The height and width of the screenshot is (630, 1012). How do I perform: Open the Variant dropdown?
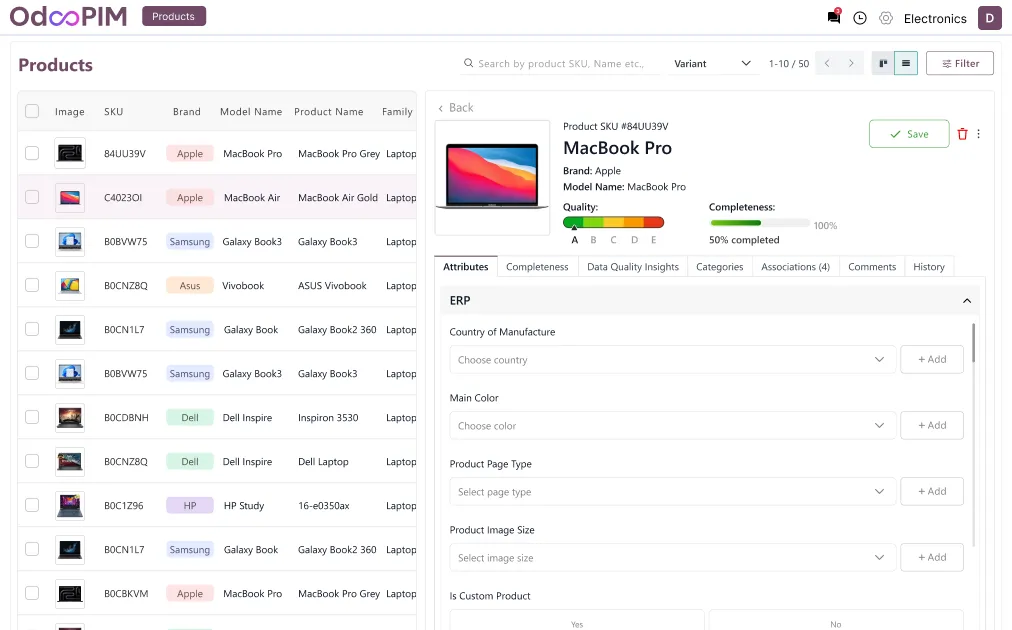pyautogui.click(x=712, y=63)
